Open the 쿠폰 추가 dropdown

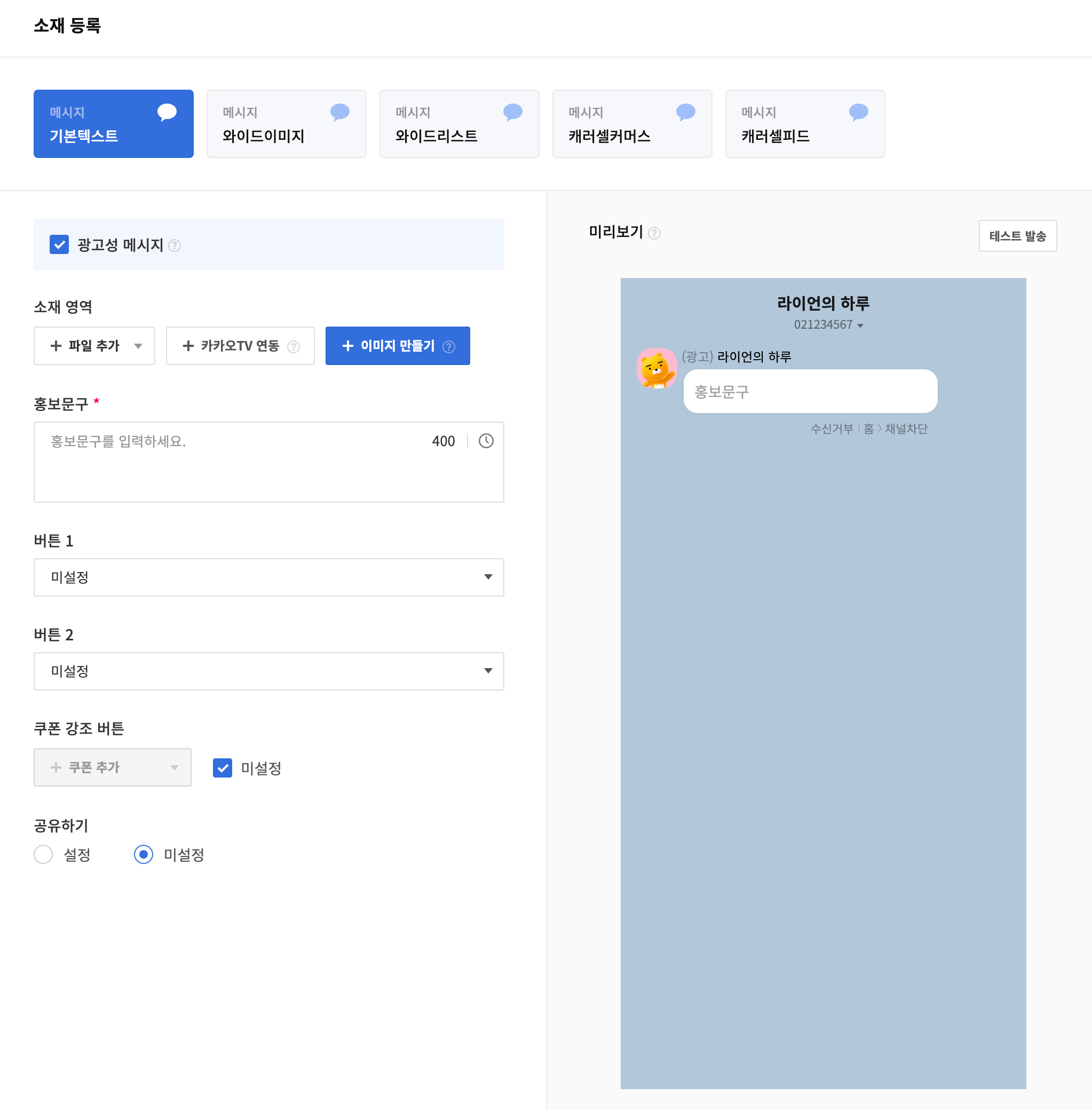click(x=113, y=767)
